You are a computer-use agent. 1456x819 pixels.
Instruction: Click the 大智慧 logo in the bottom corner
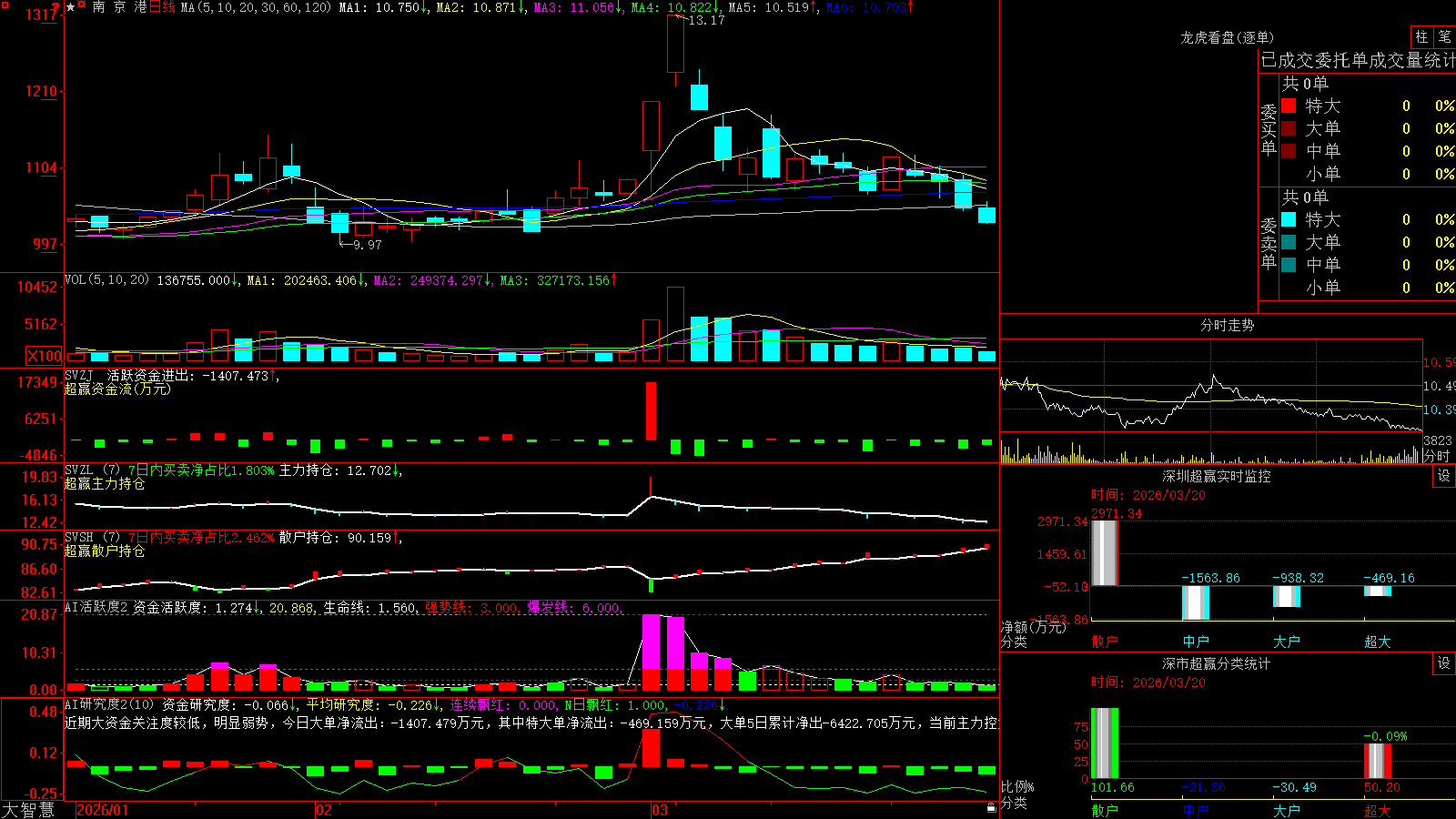click(x=28, y=809)
